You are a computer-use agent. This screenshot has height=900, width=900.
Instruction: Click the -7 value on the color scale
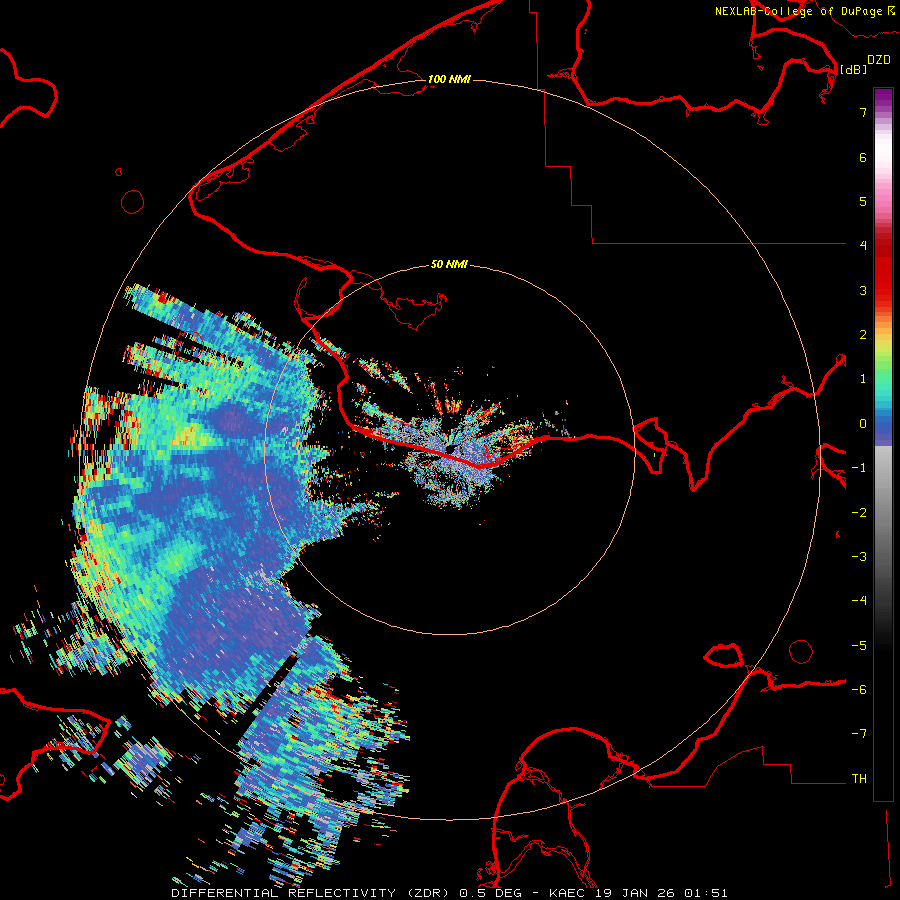pos(859,734)
